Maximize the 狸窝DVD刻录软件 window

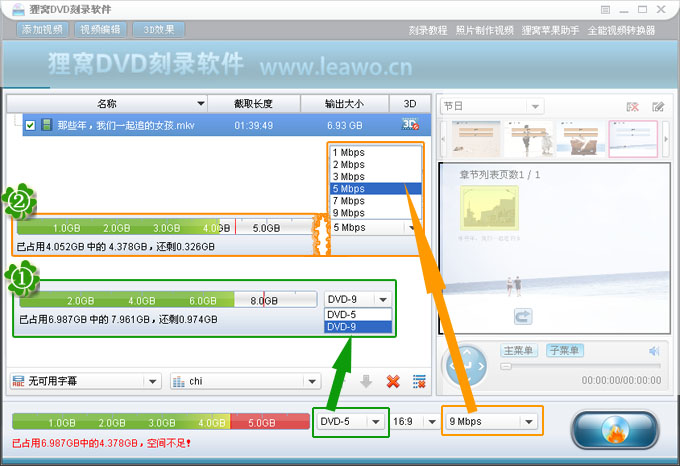[643, 10]
